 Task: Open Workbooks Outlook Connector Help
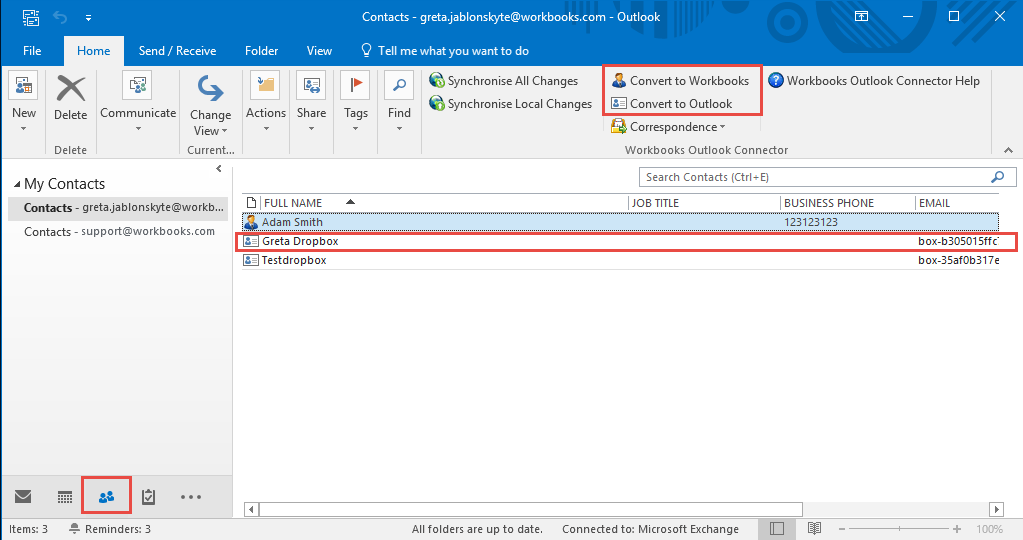click(x=874, y=81)
